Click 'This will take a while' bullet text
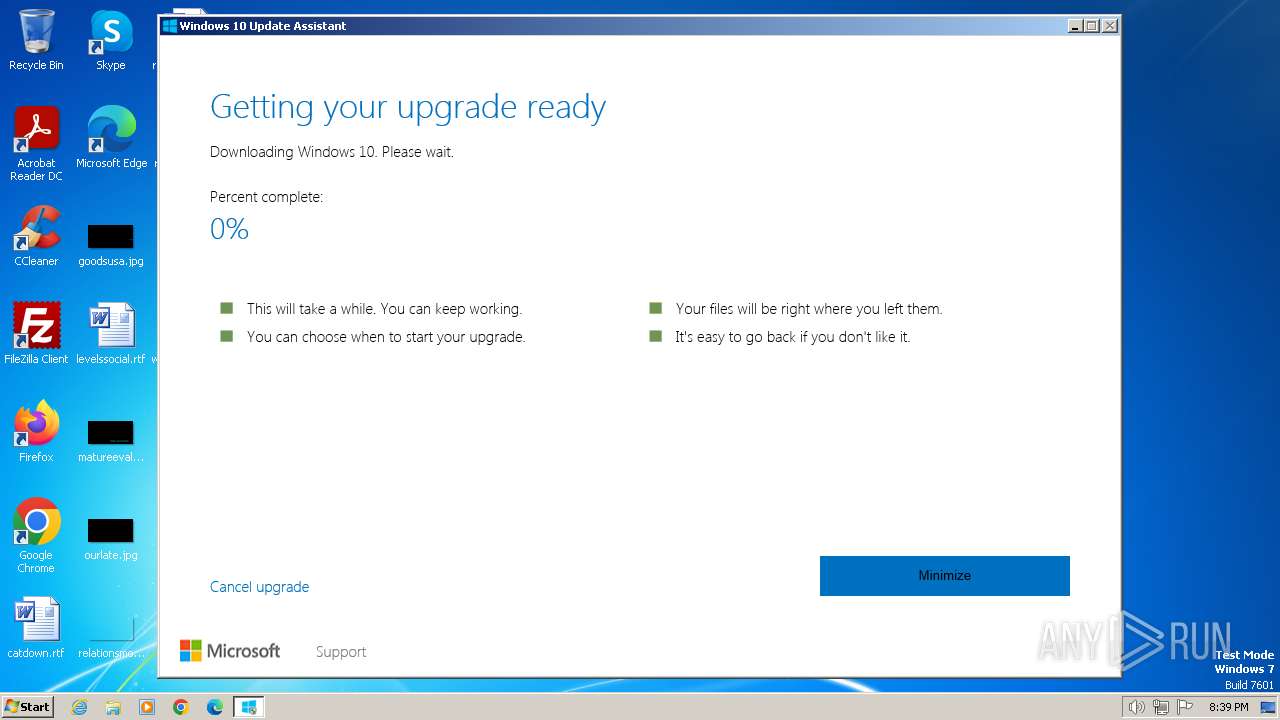The image size is (1280, 720). 384,309
